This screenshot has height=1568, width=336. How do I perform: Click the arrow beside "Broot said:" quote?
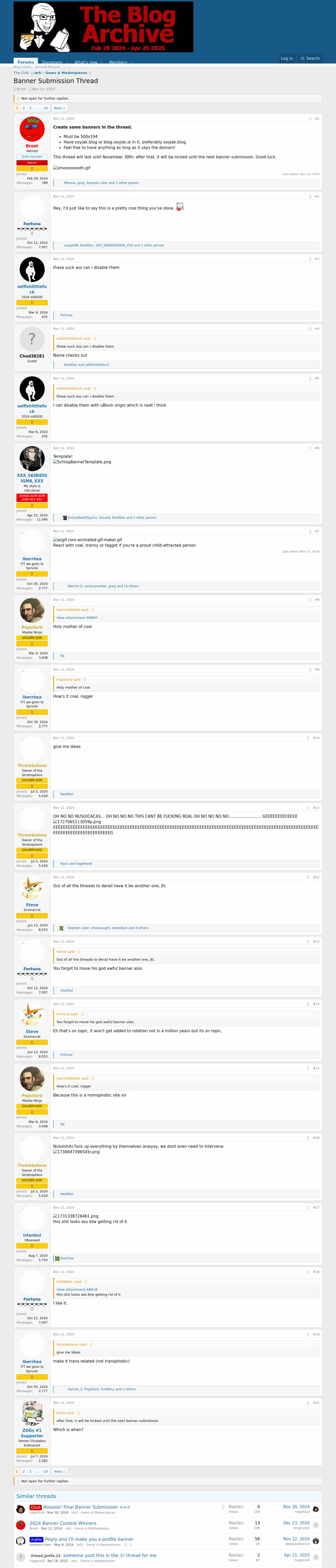78,1413
